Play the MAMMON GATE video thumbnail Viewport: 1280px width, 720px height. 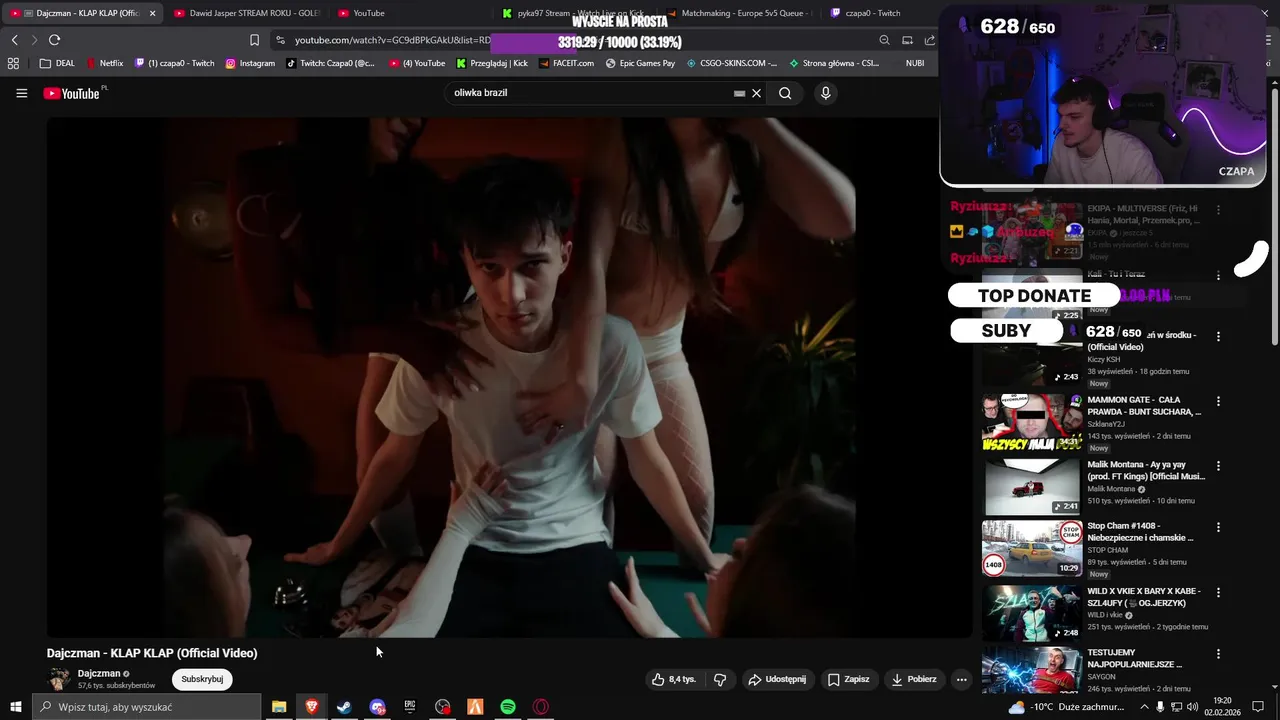(x=1032, y=422)
